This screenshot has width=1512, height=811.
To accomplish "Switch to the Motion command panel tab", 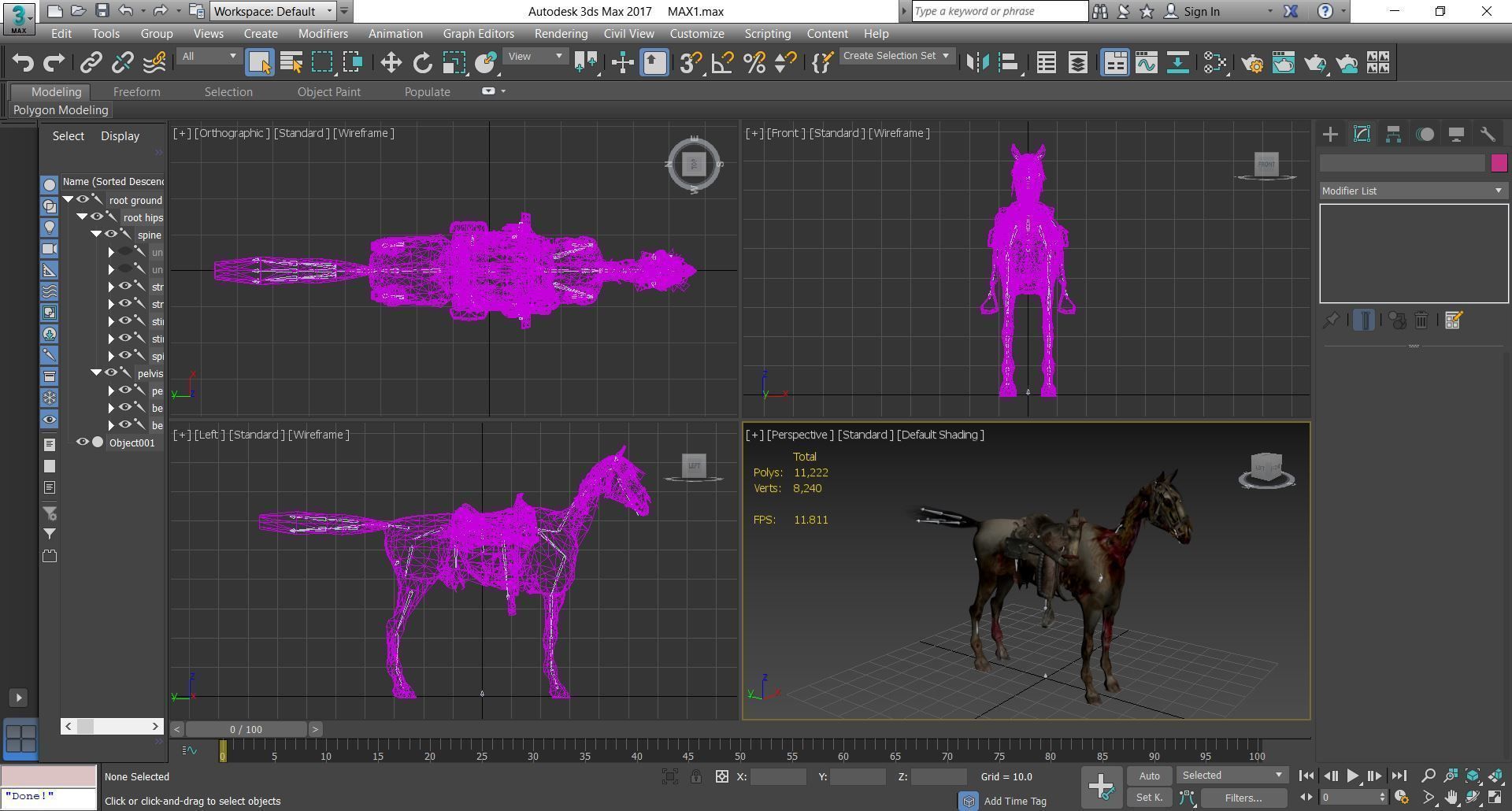I will pyautogui.click(x=1425, y=135).
